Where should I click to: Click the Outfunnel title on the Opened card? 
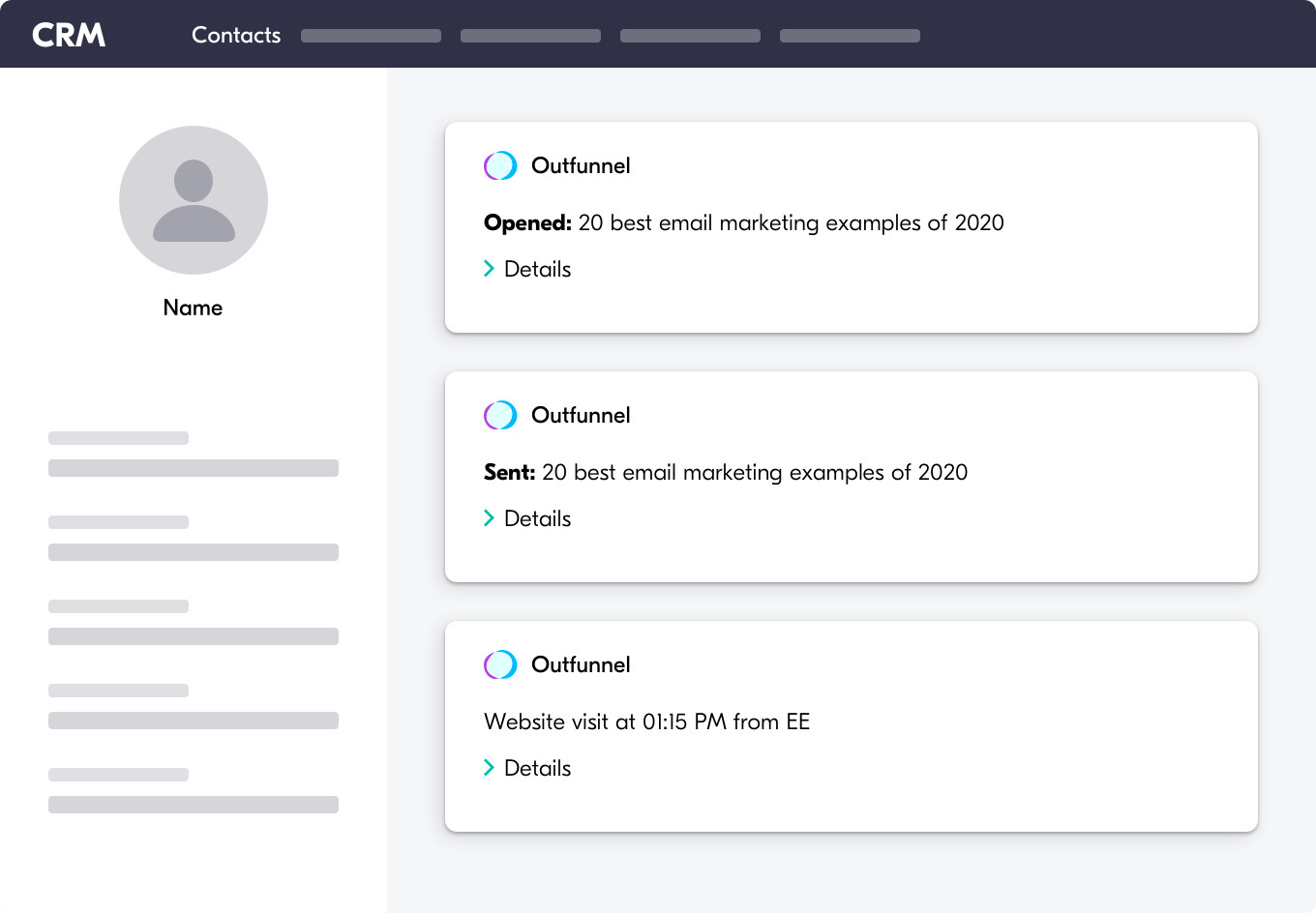click(581, 166)
